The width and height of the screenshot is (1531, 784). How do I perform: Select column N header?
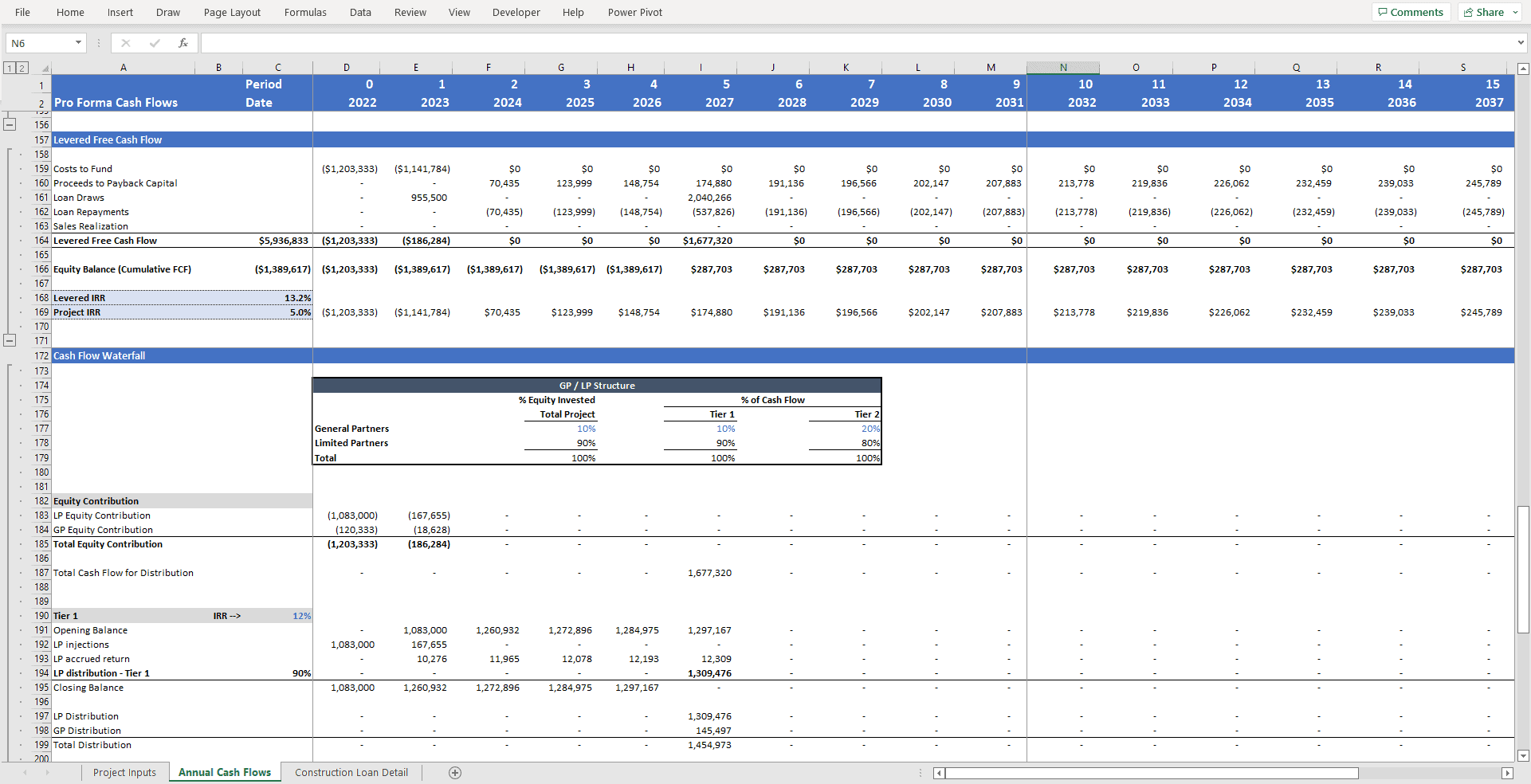(1063, 68)
